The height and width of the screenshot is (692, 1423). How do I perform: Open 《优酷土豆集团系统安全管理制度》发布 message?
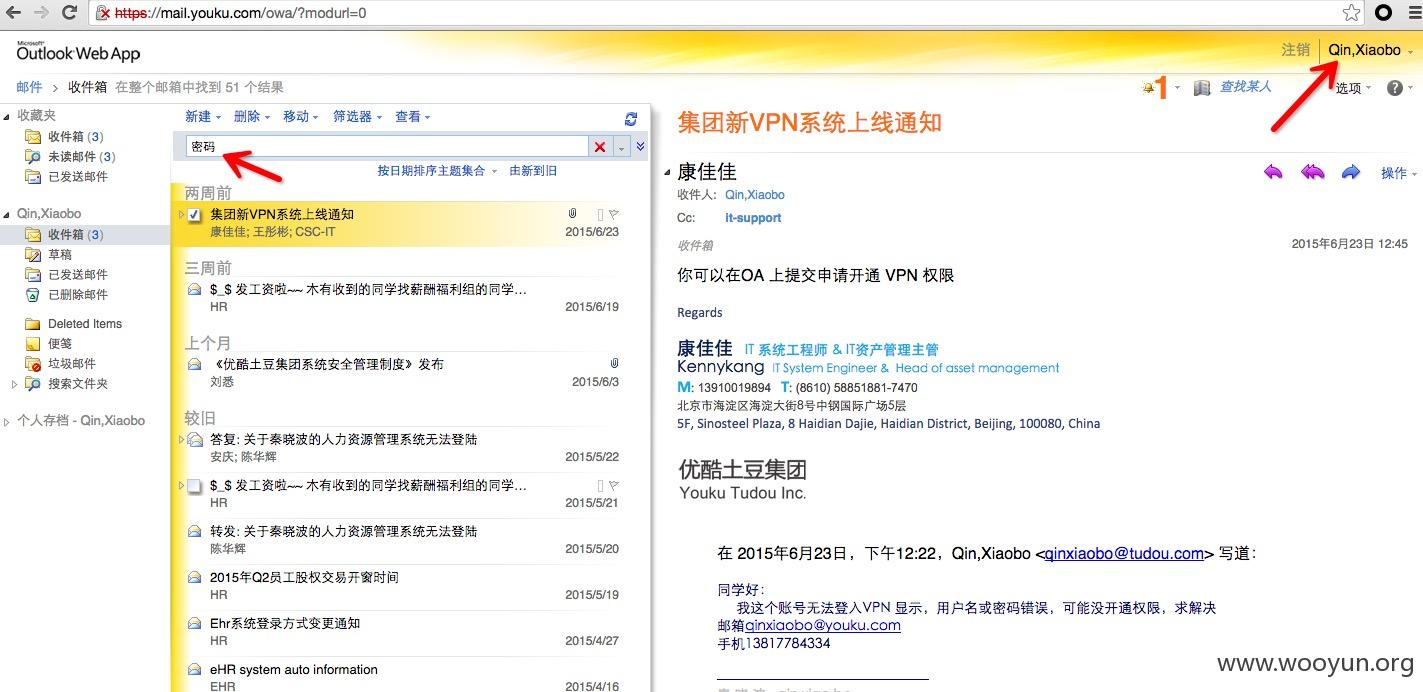tap(400, 373)
